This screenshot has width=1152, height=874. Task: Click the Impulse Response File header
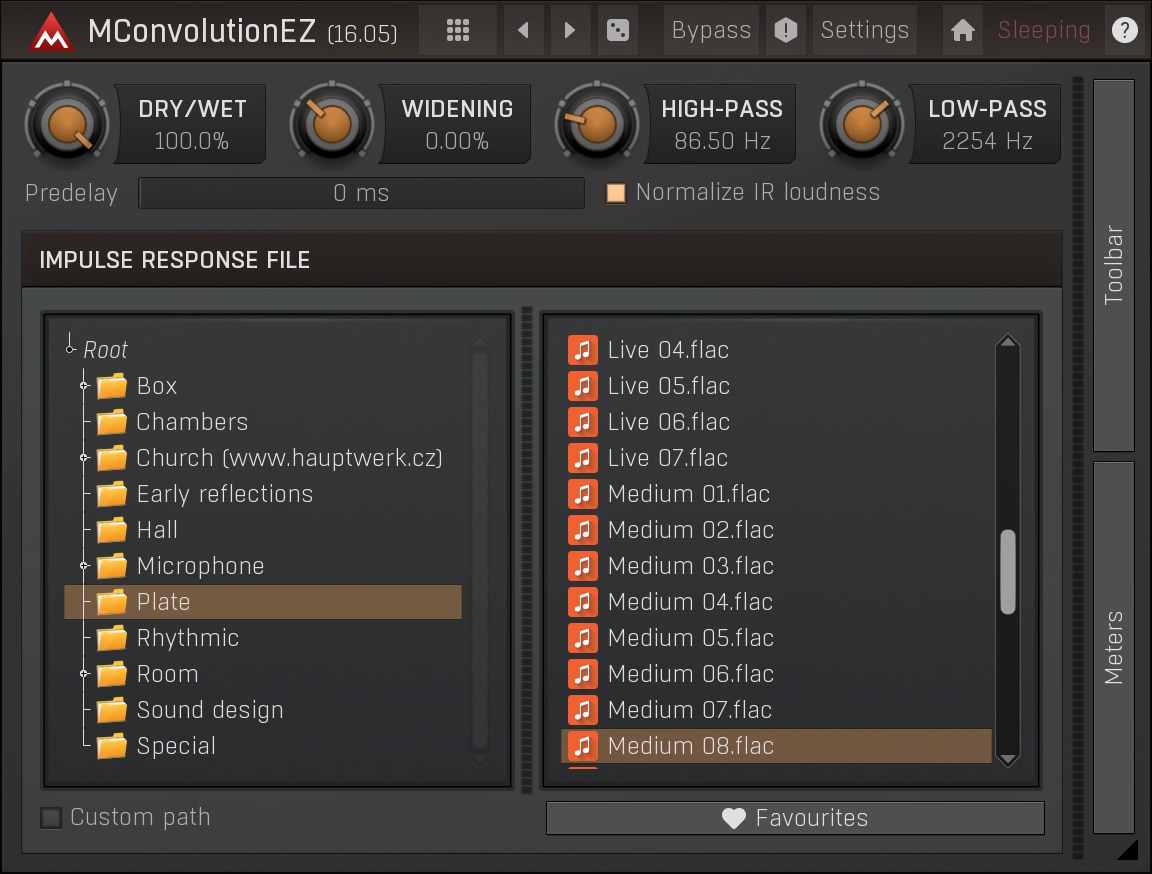click(x=542, y=259)
